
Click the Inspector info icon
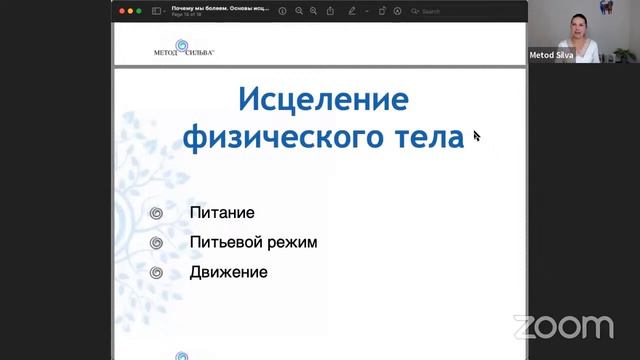pyautogui.click(x=282, y=11)
